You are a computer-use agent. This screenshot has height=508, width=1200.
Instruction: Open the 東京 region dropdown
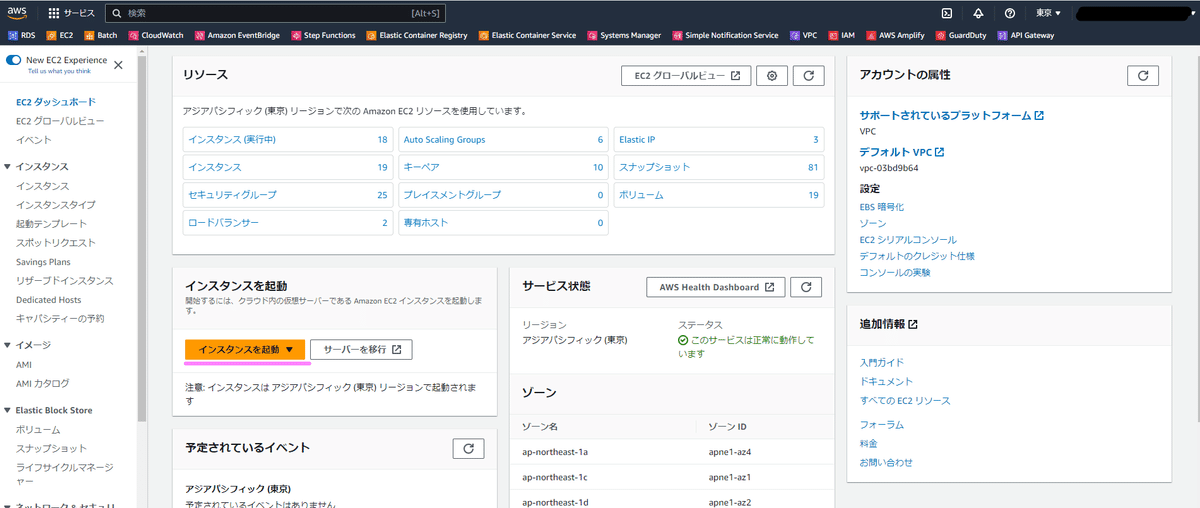point(1048,13)
